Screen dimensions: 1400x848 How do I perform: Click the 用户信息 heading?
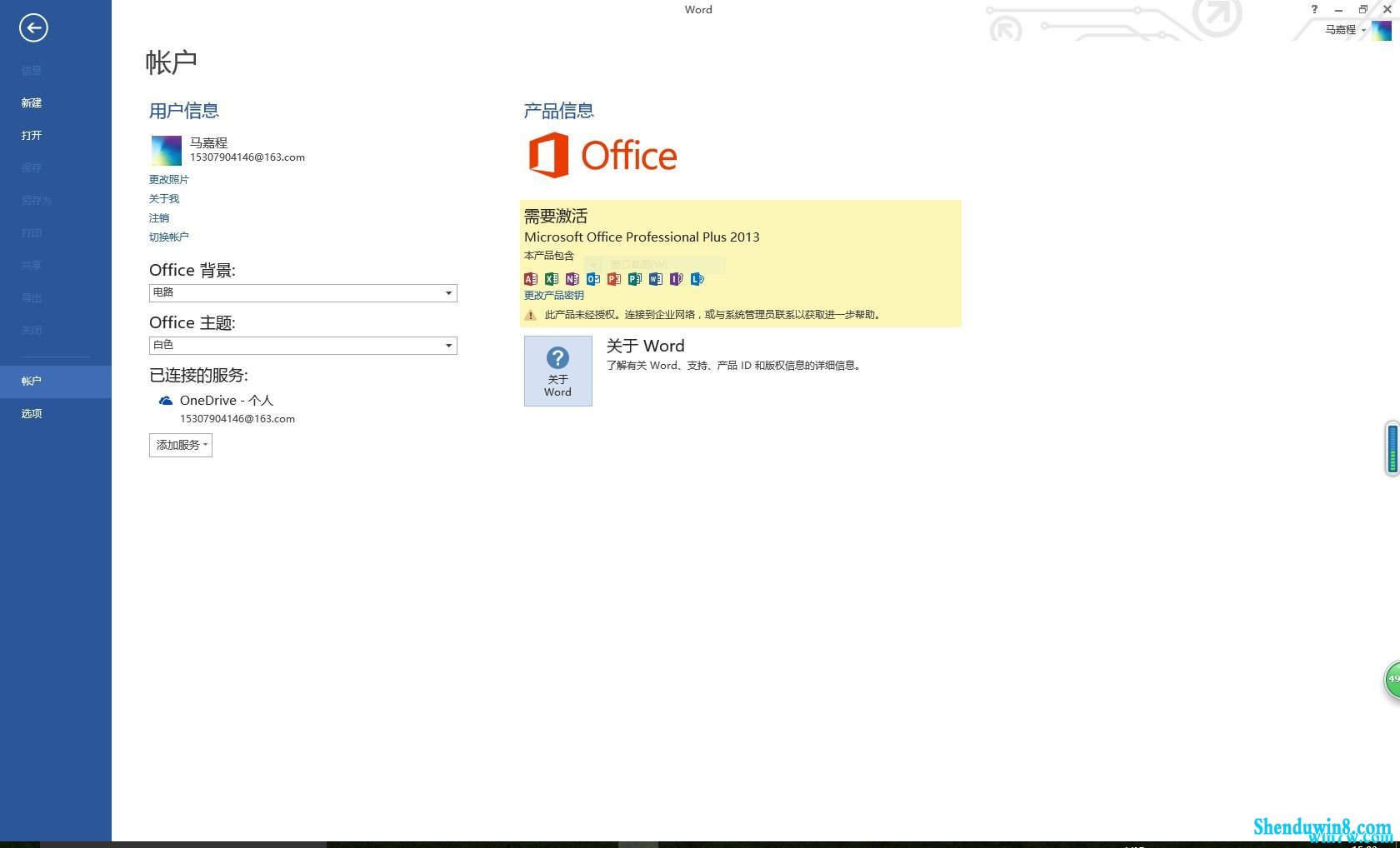coord(184,110)
